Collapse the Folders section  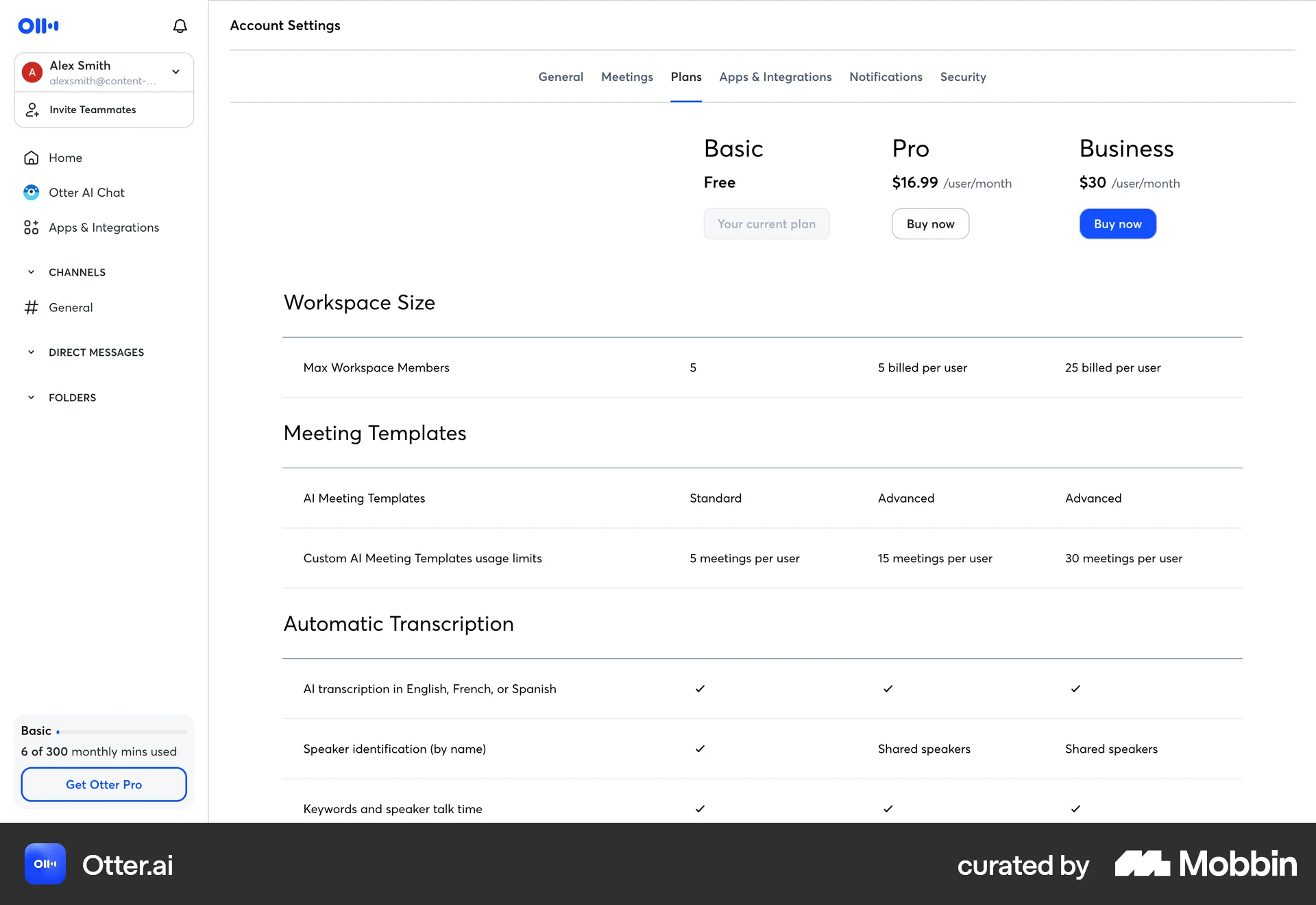click(x=31, y=398)
